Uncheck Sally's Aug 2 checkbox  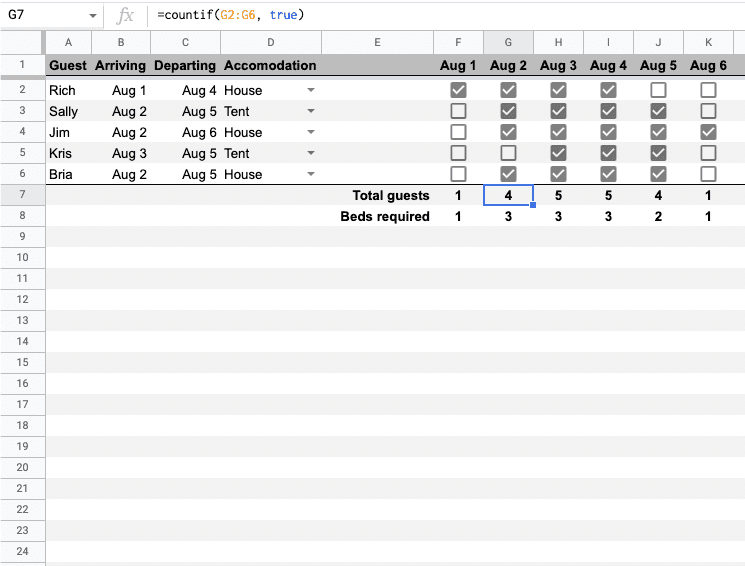click(508, 111)
